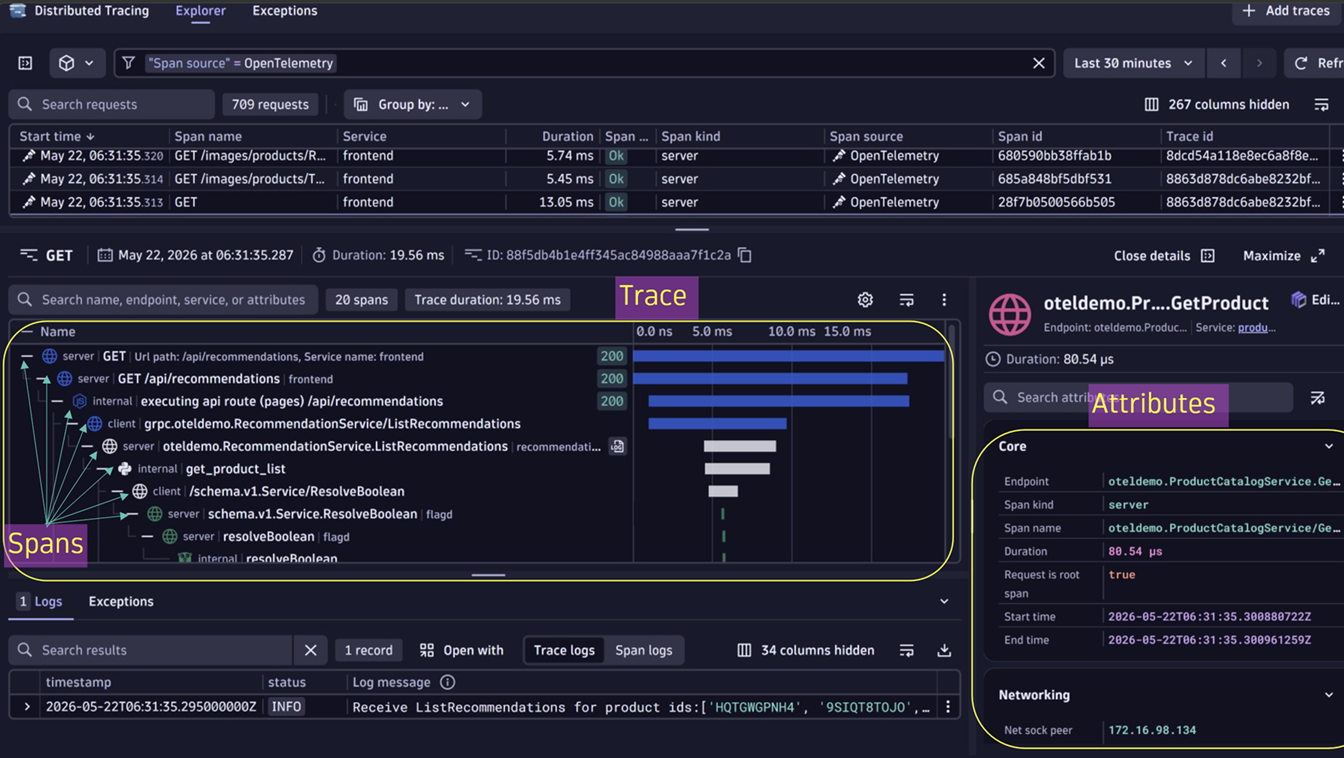Image resolution: width=1344 pixels, height=758 pixels.
Task: Select schema.v1.Service.ResolveBoolean flagd span
Action: click(x=312, y=514)
